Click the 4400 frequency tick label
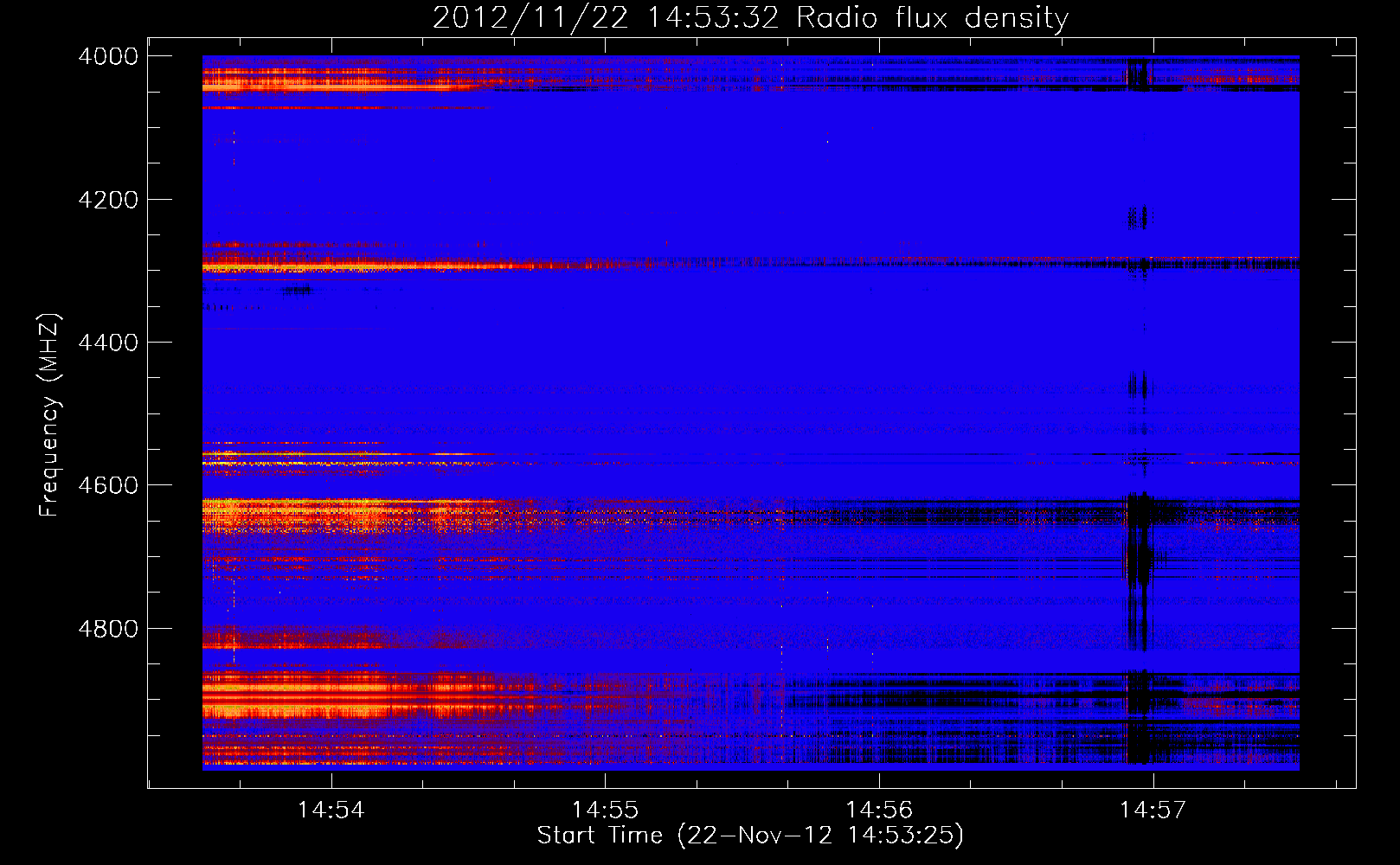Image resolution: width=1400 pixels, height=865 pixels. [108, 343]
